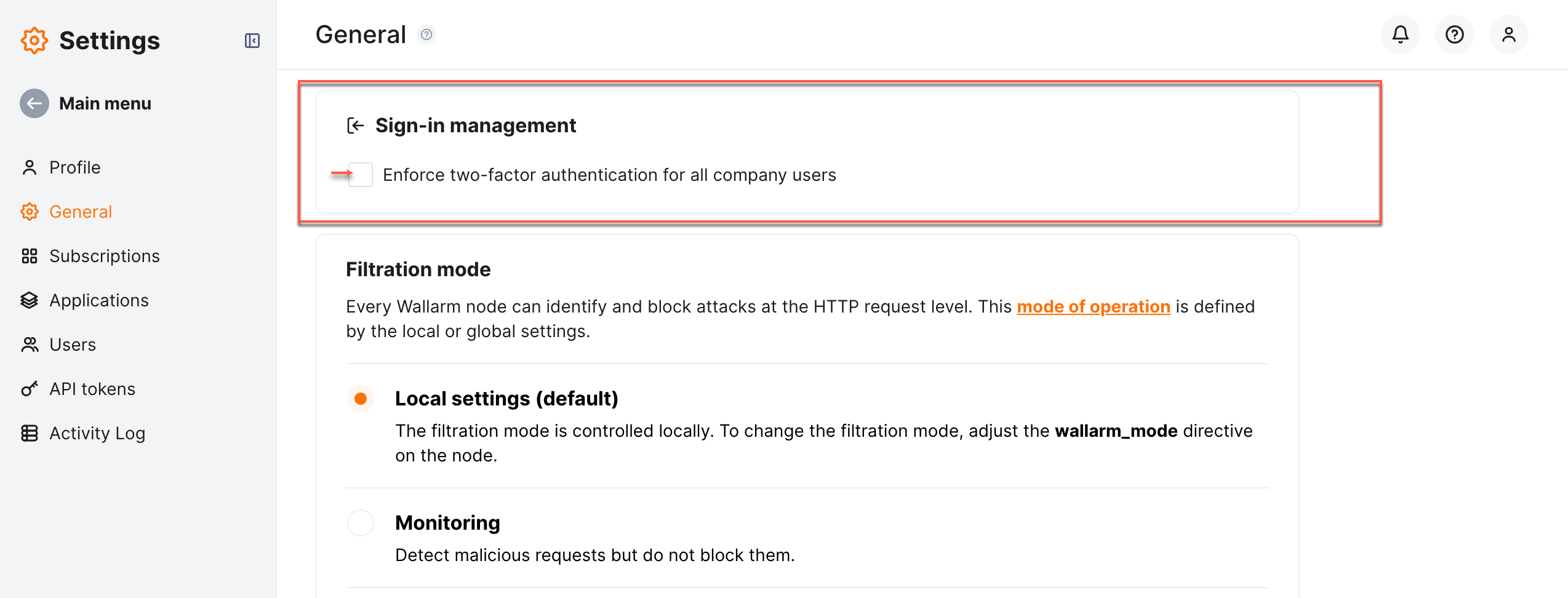The image size is (1568, 598).
Task: Click the Users sidebar icon
Action: pos(30,344)
